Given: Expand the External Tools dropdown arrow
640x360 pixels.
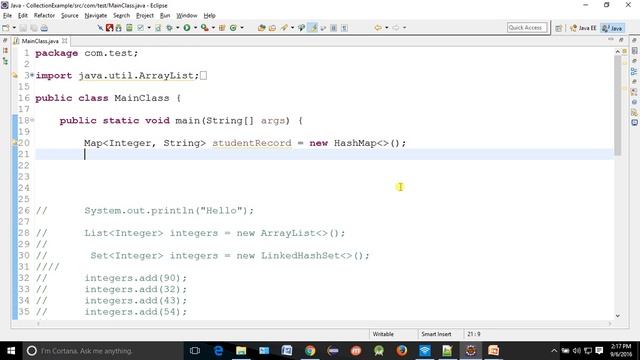Looking at the screenshot, I should coord(213,28).
